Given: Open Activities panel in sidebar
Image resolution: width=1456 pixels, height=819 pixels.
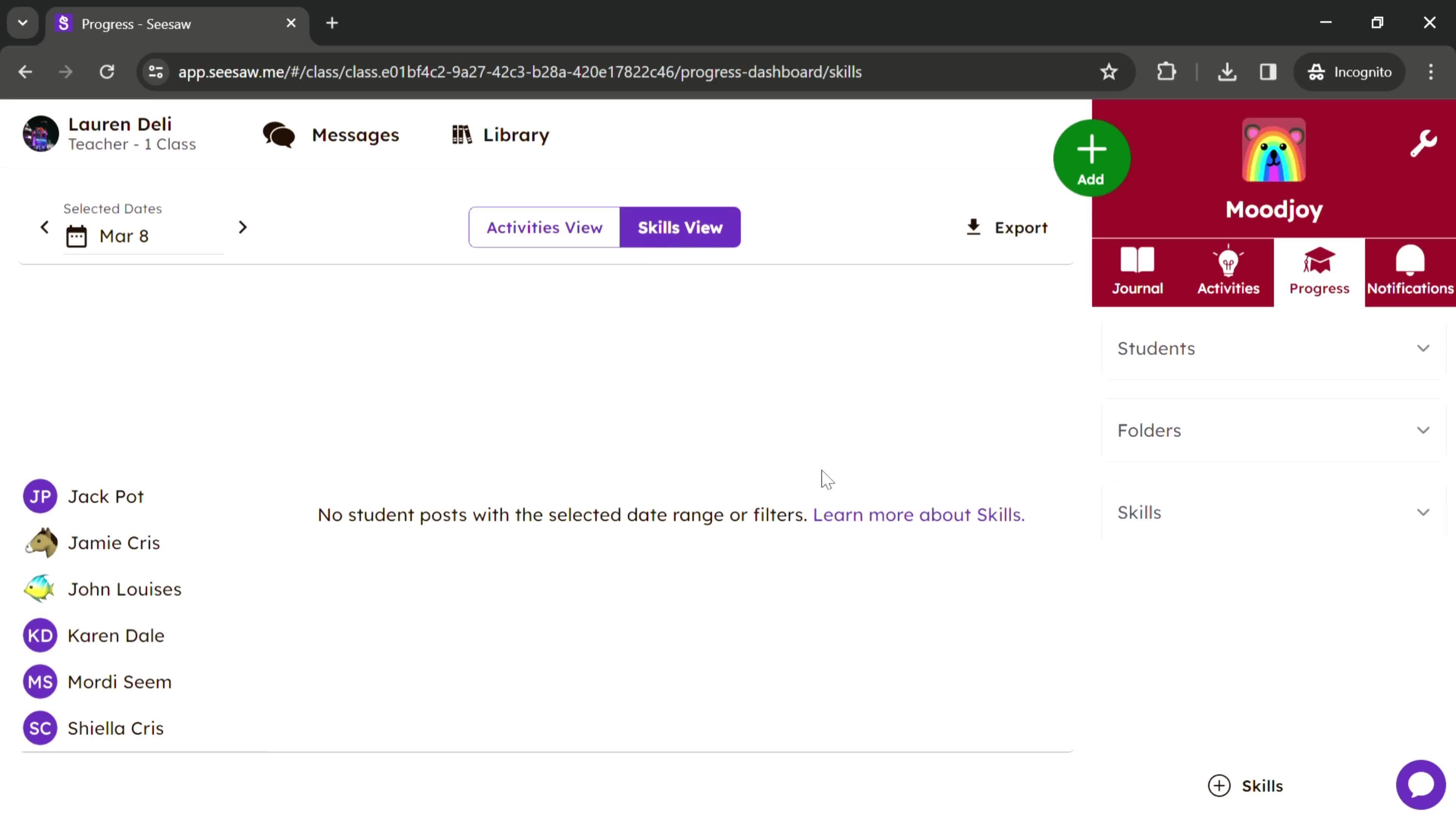Looking at the screenshot, I should (x=1229, y=270).
